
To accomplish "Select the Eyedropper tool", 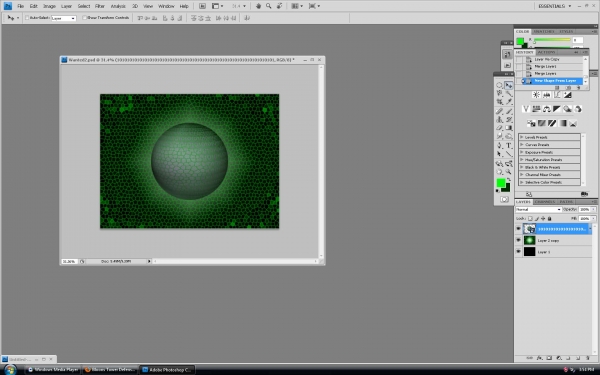I will [x=509, y=102].
